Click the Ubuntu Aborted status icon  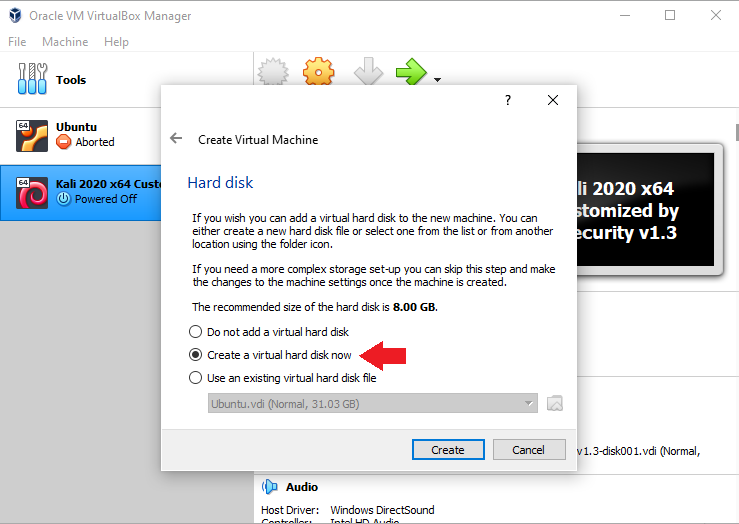coord(64,141)
